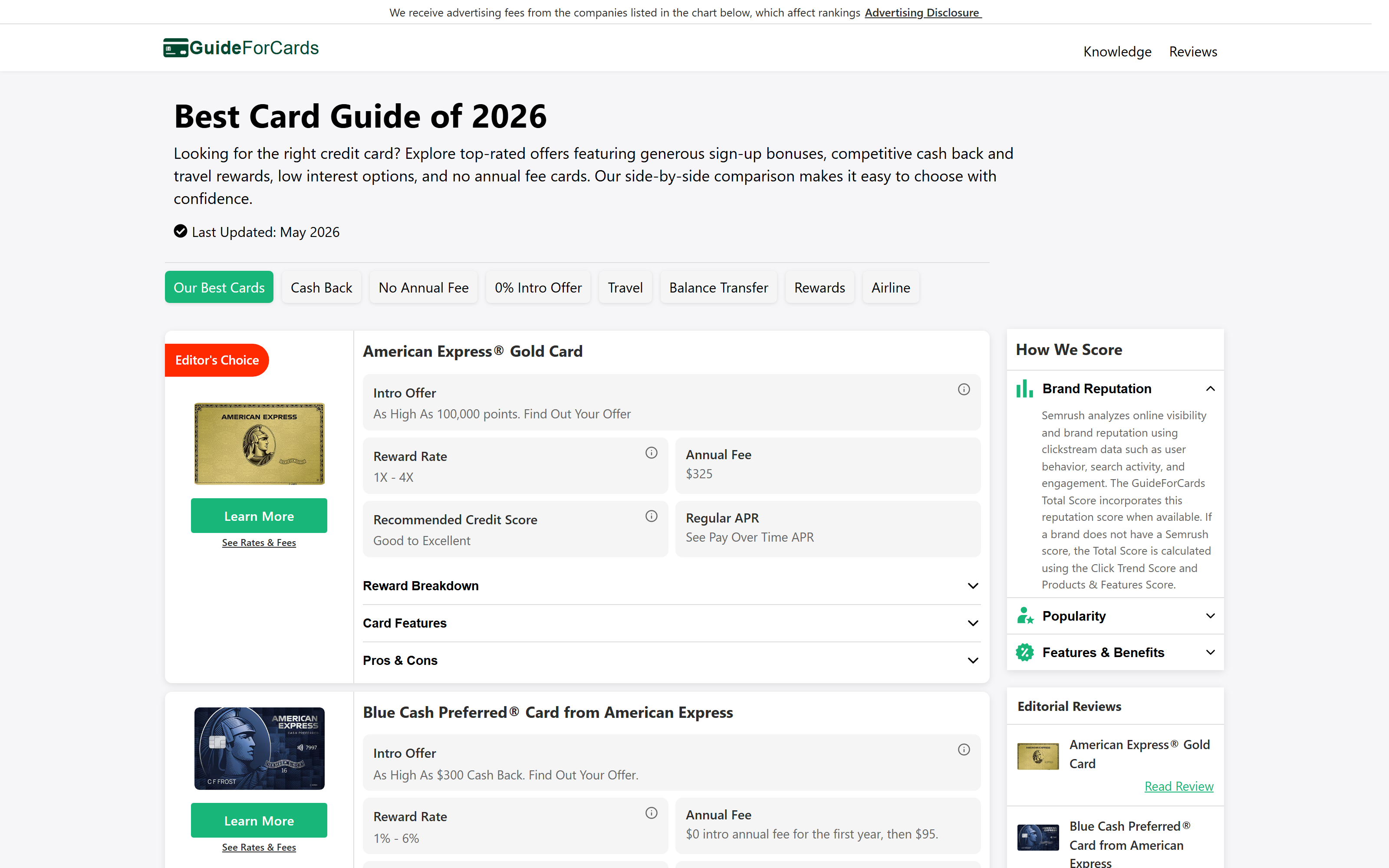Open the No Annual Fee tab
Image resolution: width=1389 pixels, height=868 pixels.
424,287
